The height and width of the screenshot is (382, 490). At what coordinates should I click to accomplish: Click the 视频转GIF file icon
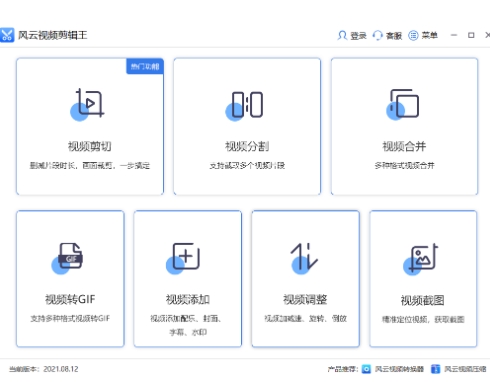tap(67, 258)
